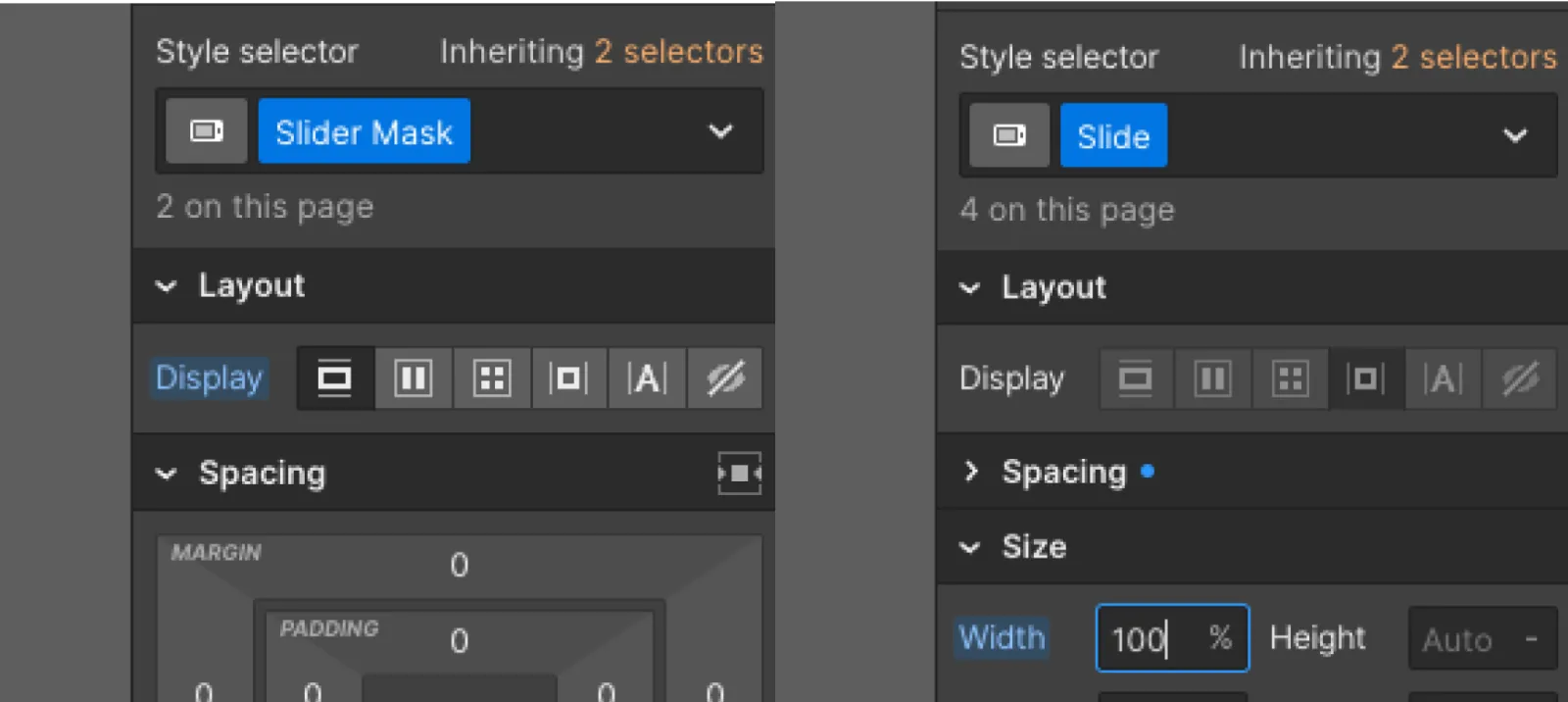Open inherited 2 selectors in Slide panel
This screenshot has height=702, width=1568.
[1474, 57]
